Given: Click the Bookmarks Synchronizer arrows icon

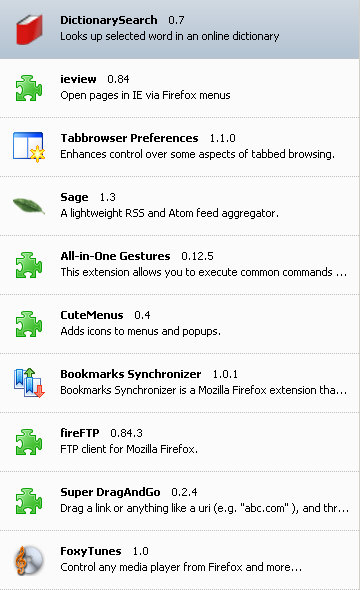Looking at the screenshot, I should click(29, 383).
